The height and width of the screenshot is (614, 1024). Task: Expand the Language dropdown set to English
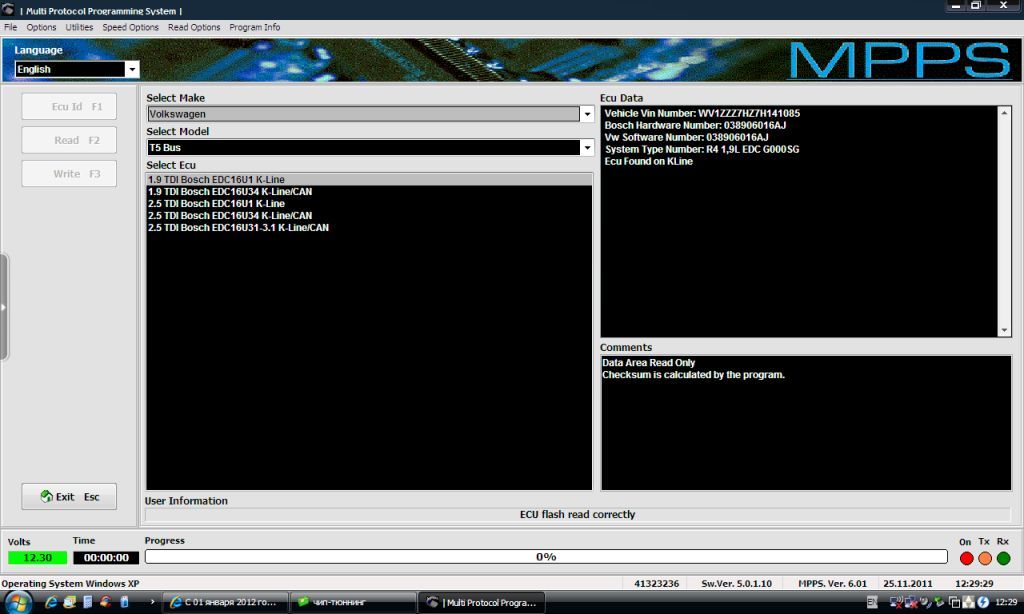pos(132,69)
